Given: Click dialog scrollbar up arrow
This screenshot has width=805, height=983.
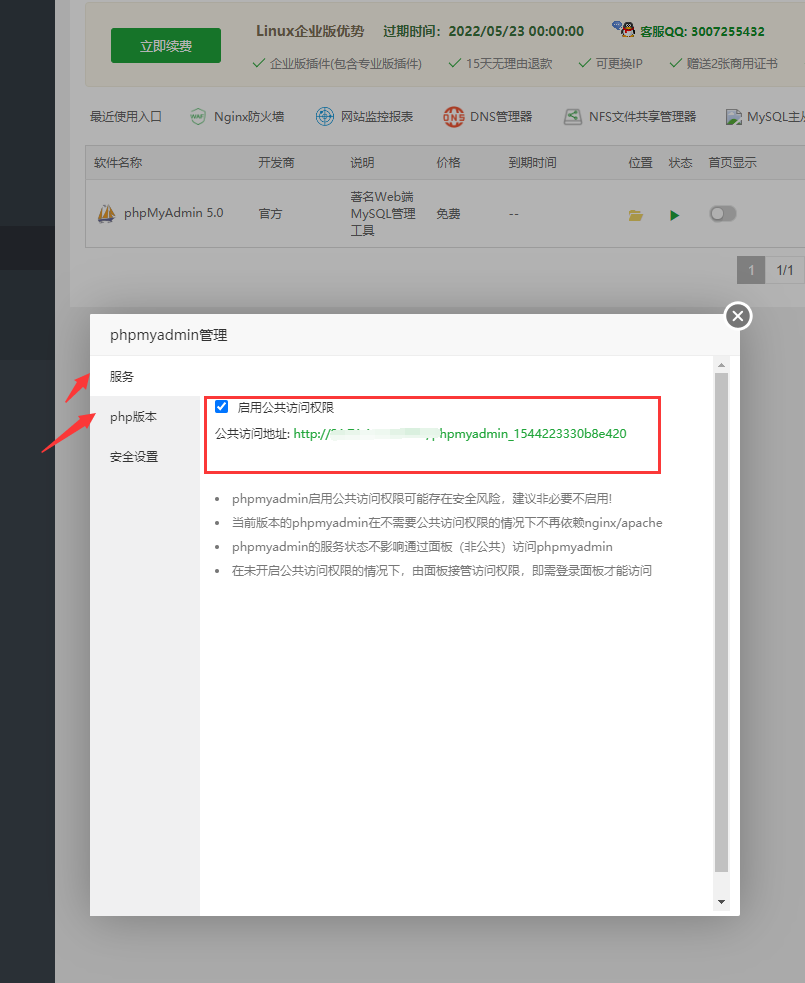Looking at the screenshot, I should pyautogui.click(x=721, y=364).
